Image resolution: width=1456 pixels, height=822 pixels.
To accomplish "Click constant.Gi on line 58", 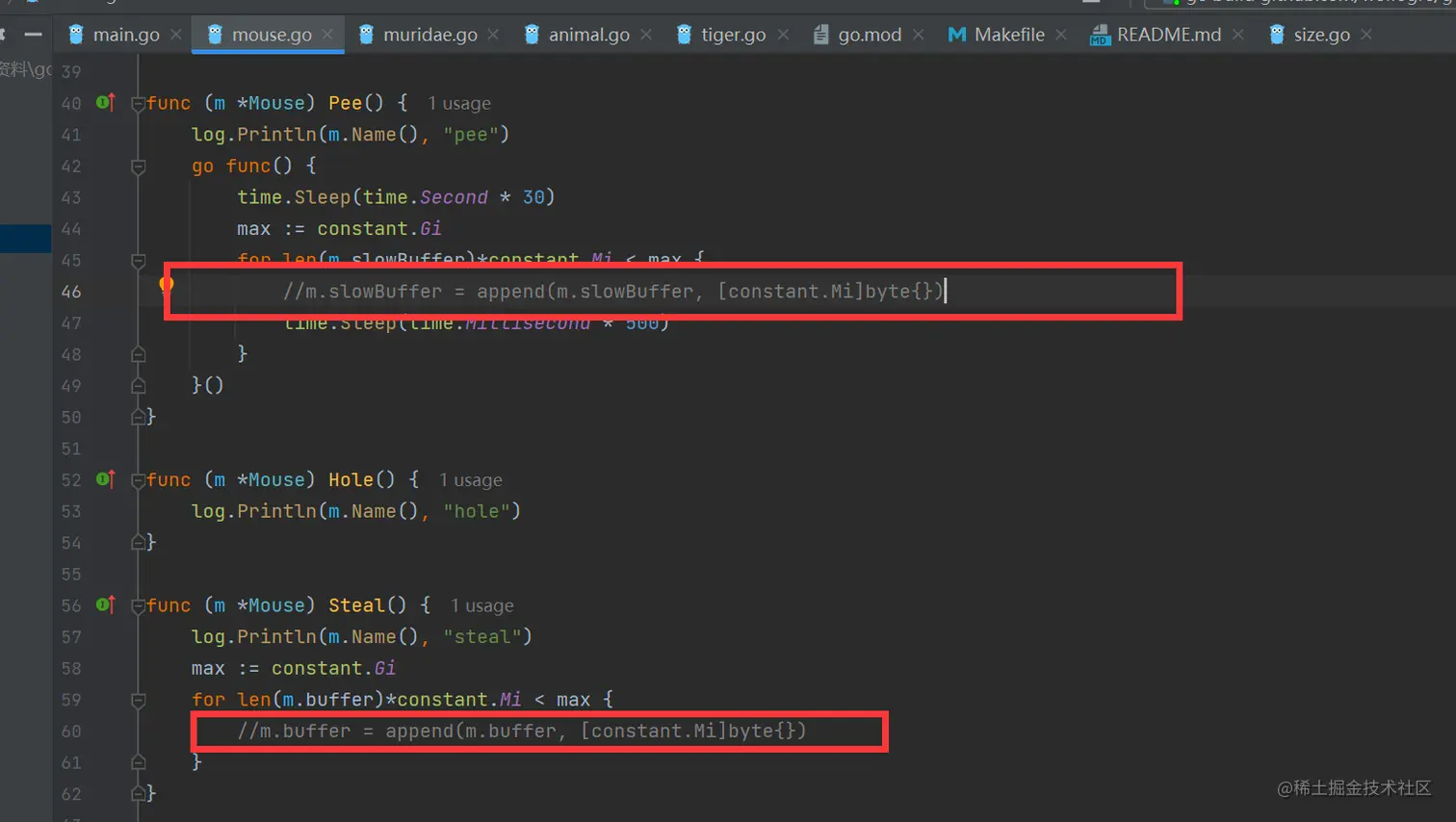I will 333,668.
